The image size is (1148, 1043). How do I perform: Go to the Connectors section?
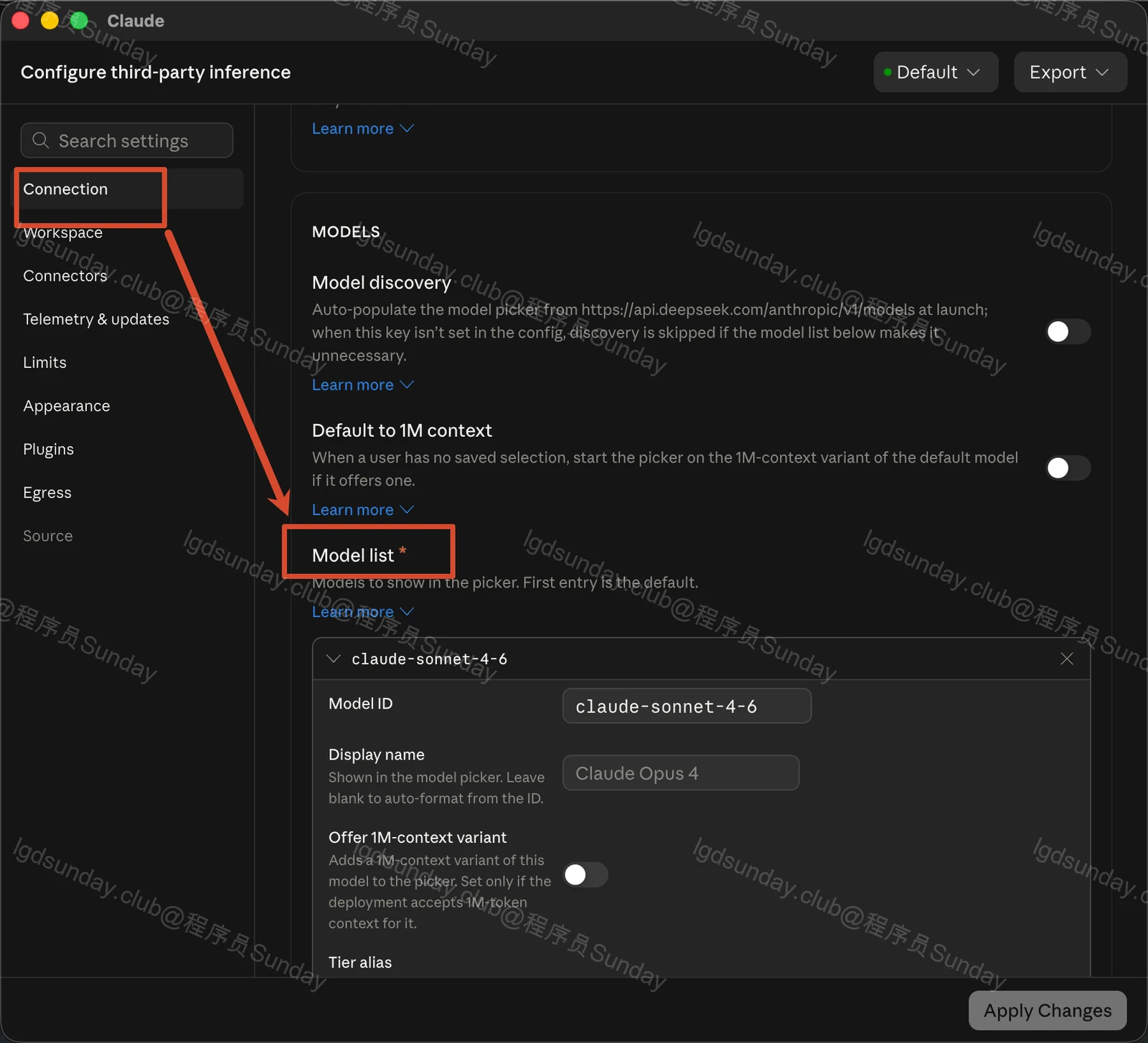65,275
